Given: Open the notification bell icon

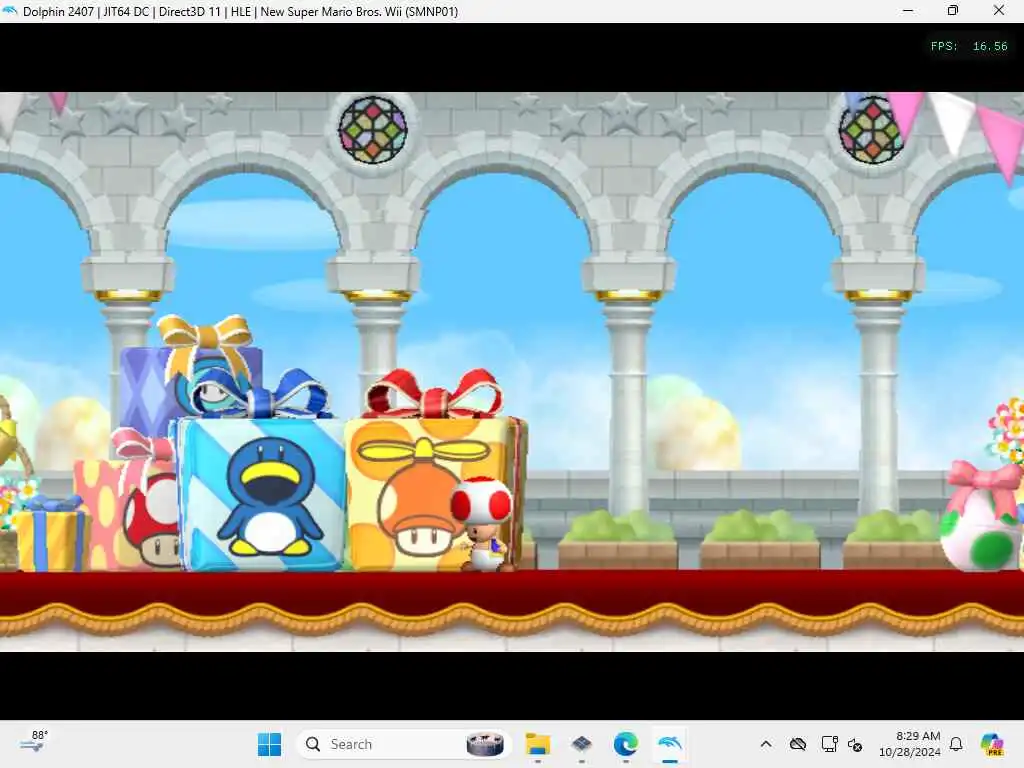Looking at the screenshot, I should click(956, 744).
